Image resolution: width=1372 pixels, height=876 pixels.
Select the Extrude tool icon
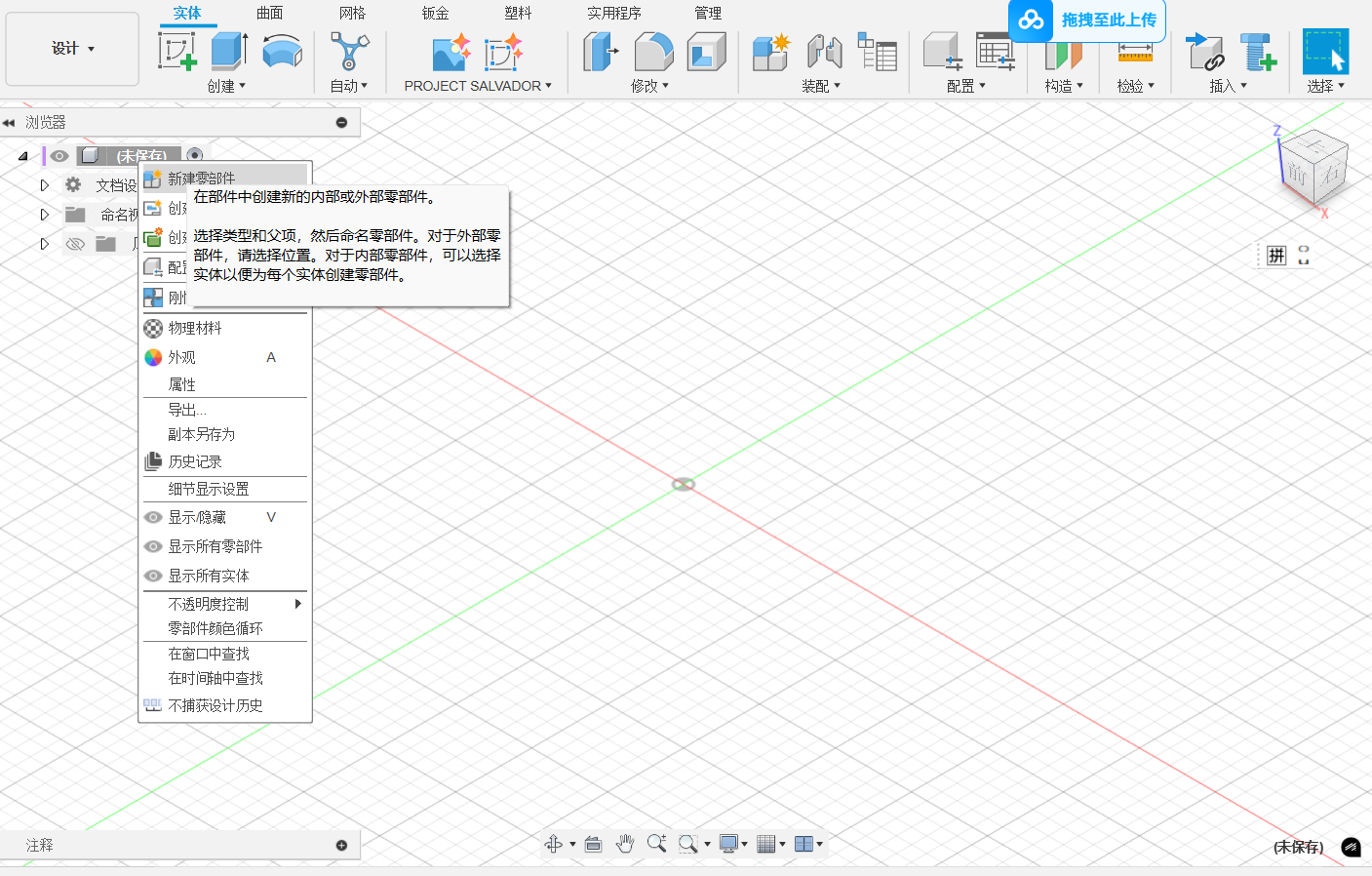click(229, 51)
